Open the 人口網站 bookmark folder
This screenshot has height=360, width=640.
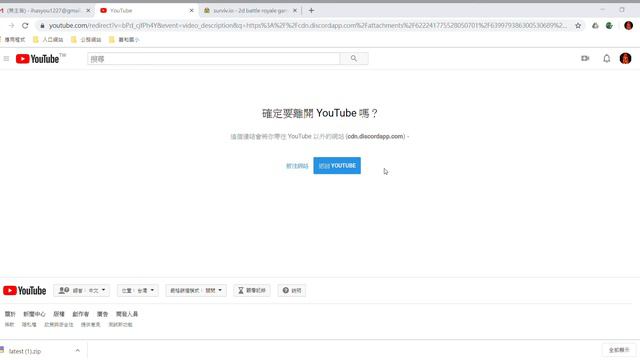click(48, 40)
